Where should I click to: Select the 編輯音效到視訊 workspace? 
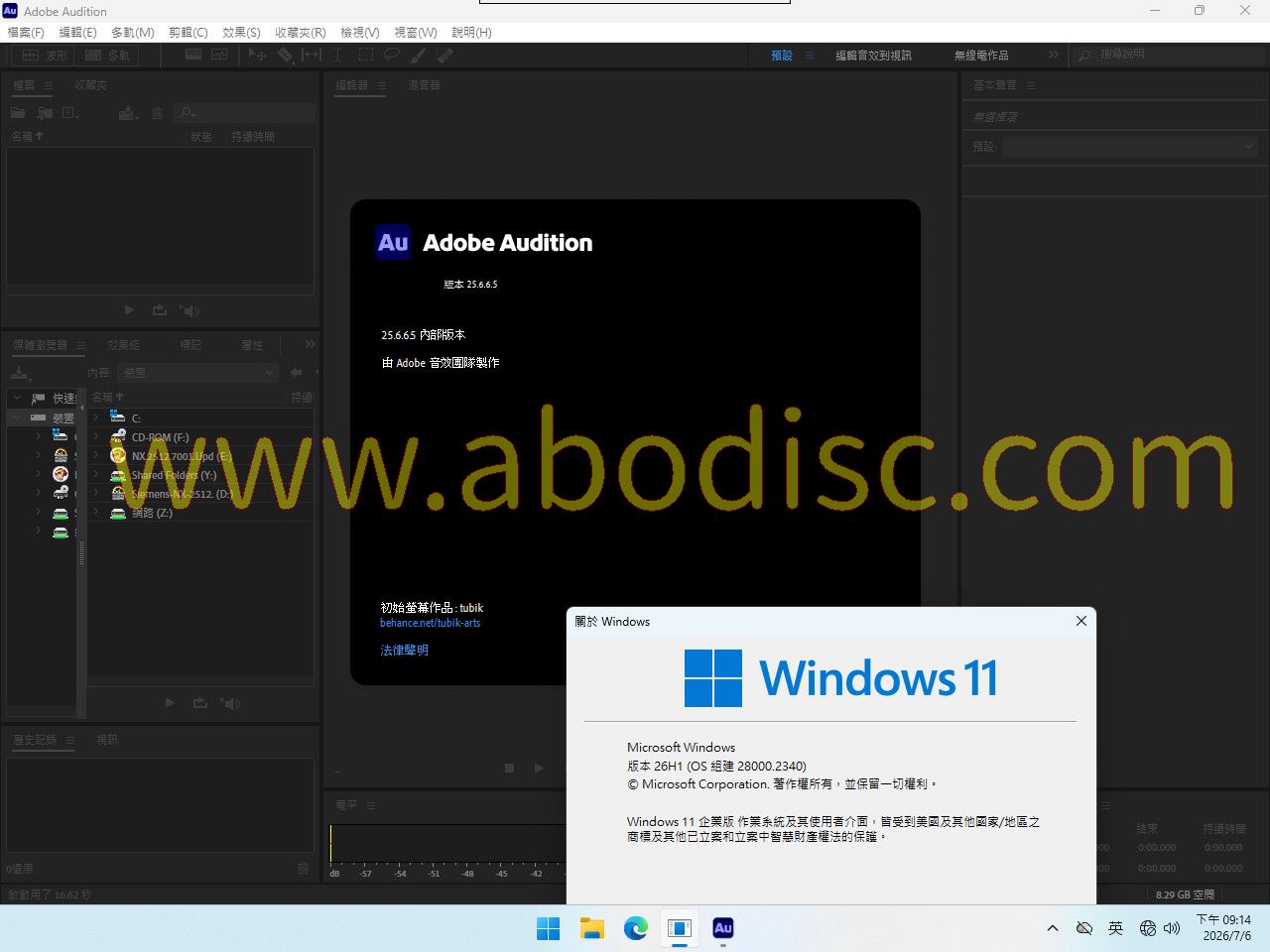[x=873, y=56]
